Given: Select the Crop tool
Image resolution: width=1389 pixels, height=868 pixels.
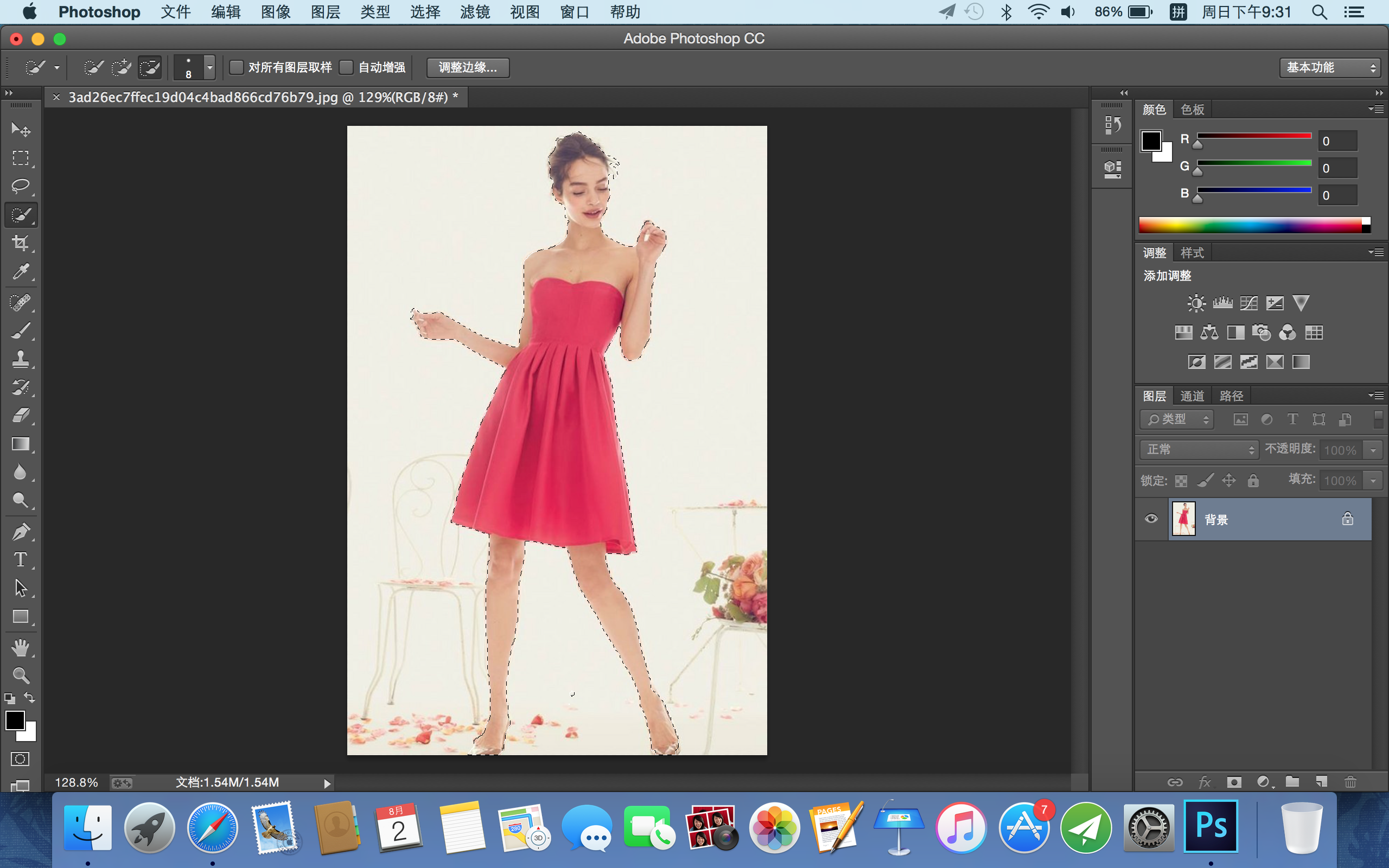Looking at the screenshot, I should 21,243.
